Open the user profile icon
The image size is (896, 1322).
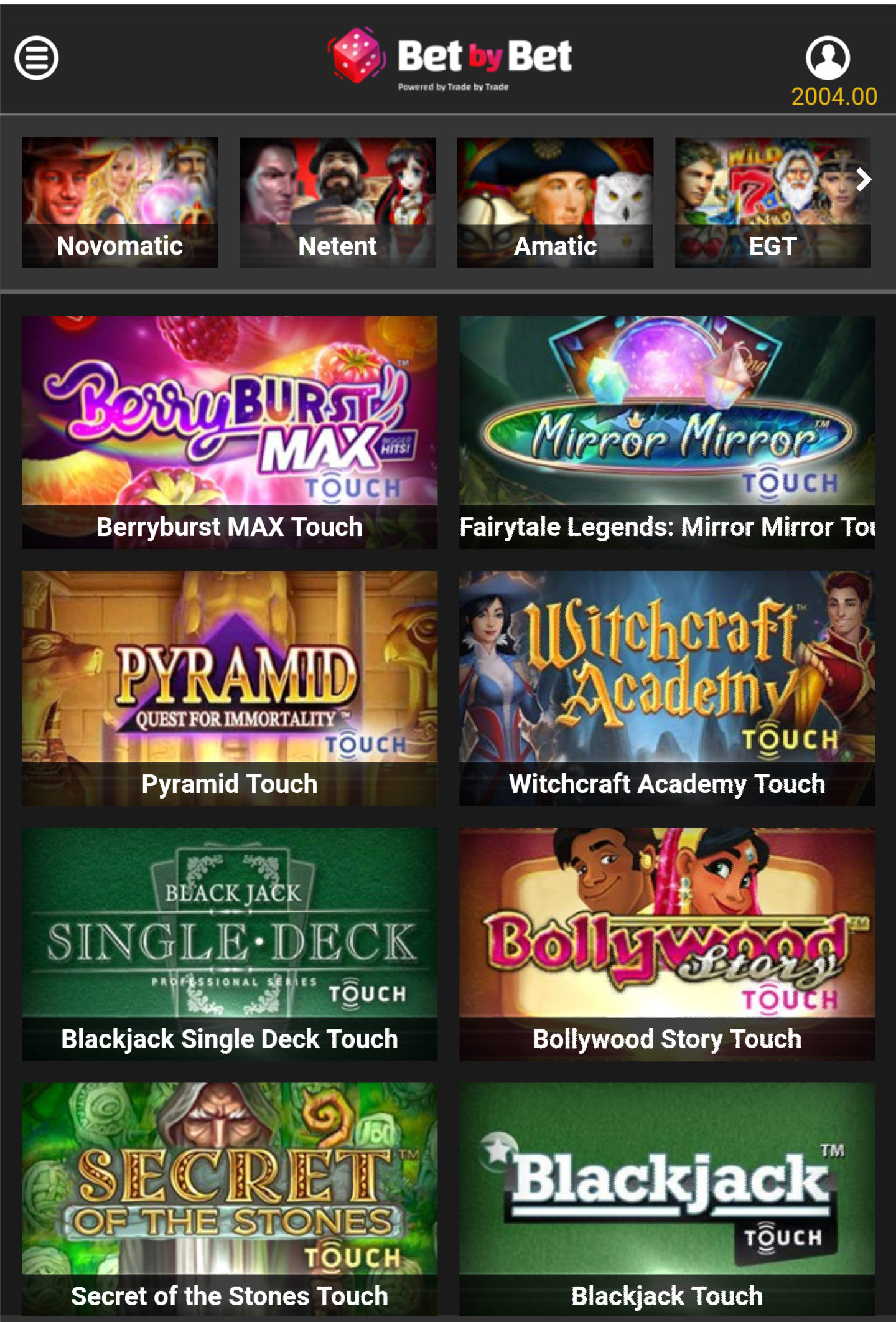828,57
